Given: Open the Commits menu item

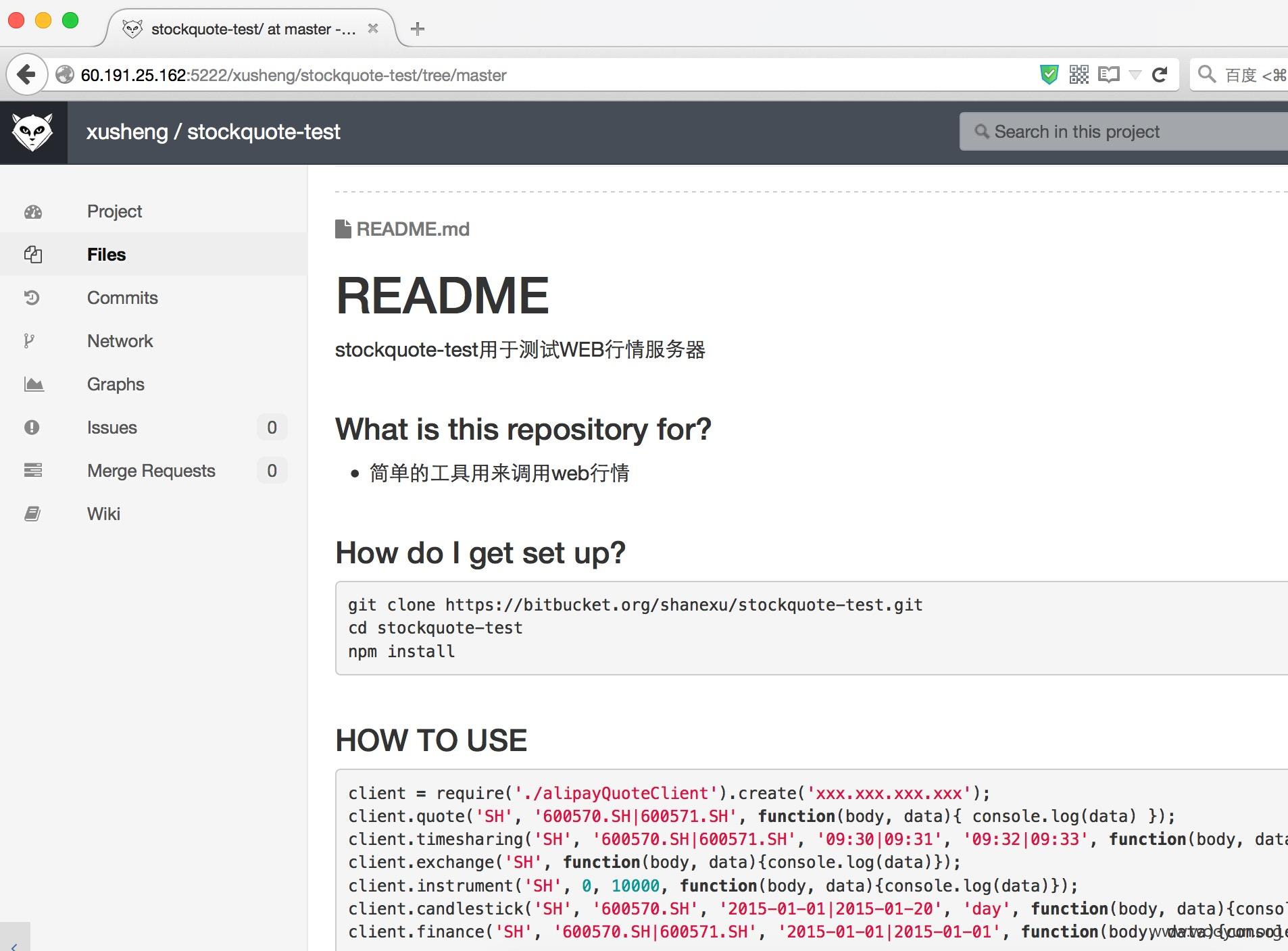Looking at the screenshot, I should coord(153,298).
